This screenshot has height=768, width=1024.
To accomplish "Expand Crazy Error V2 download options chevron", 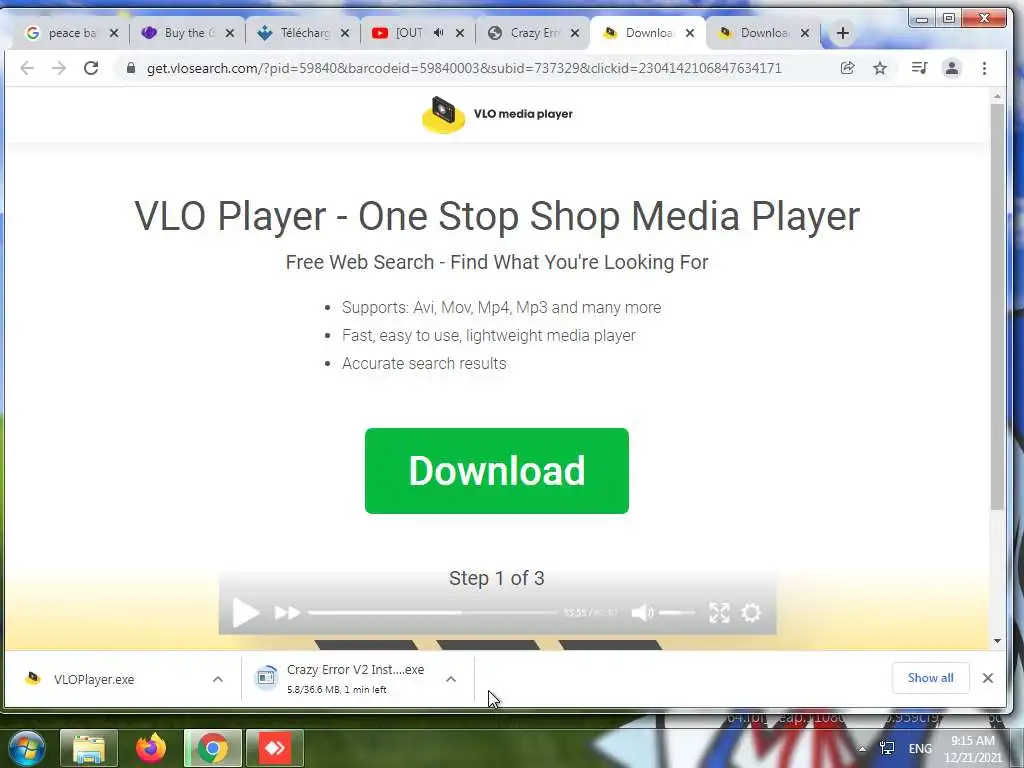I will point(451,679).
